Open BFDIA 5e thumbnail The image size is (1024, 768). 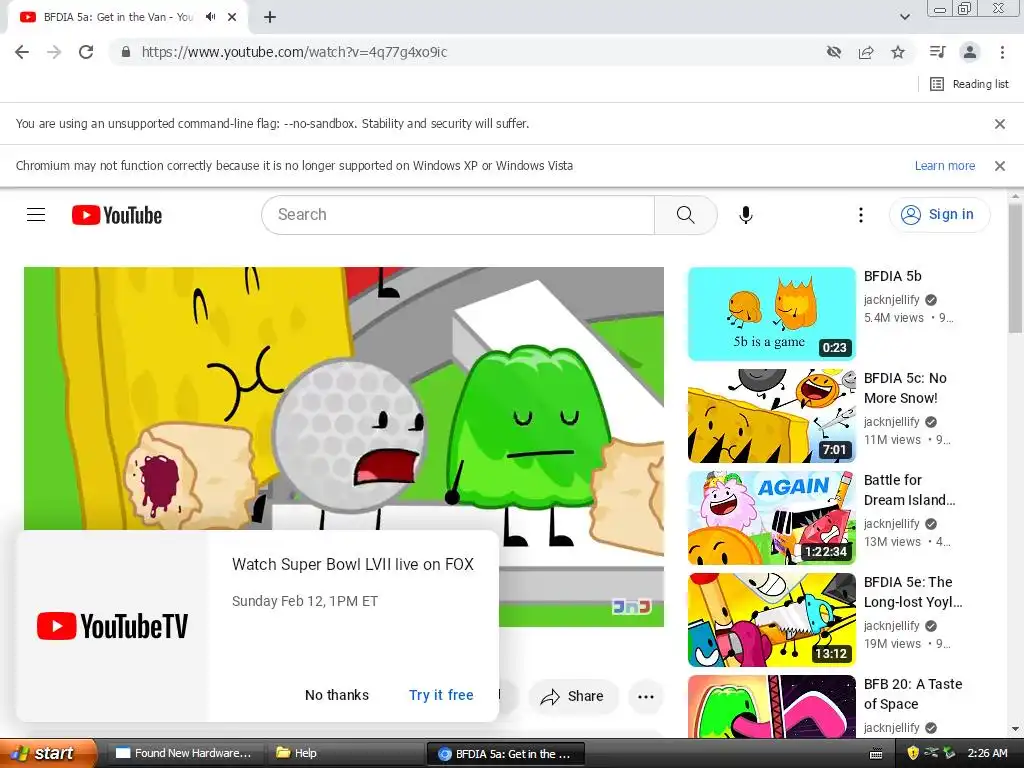(x=772, y=620)
